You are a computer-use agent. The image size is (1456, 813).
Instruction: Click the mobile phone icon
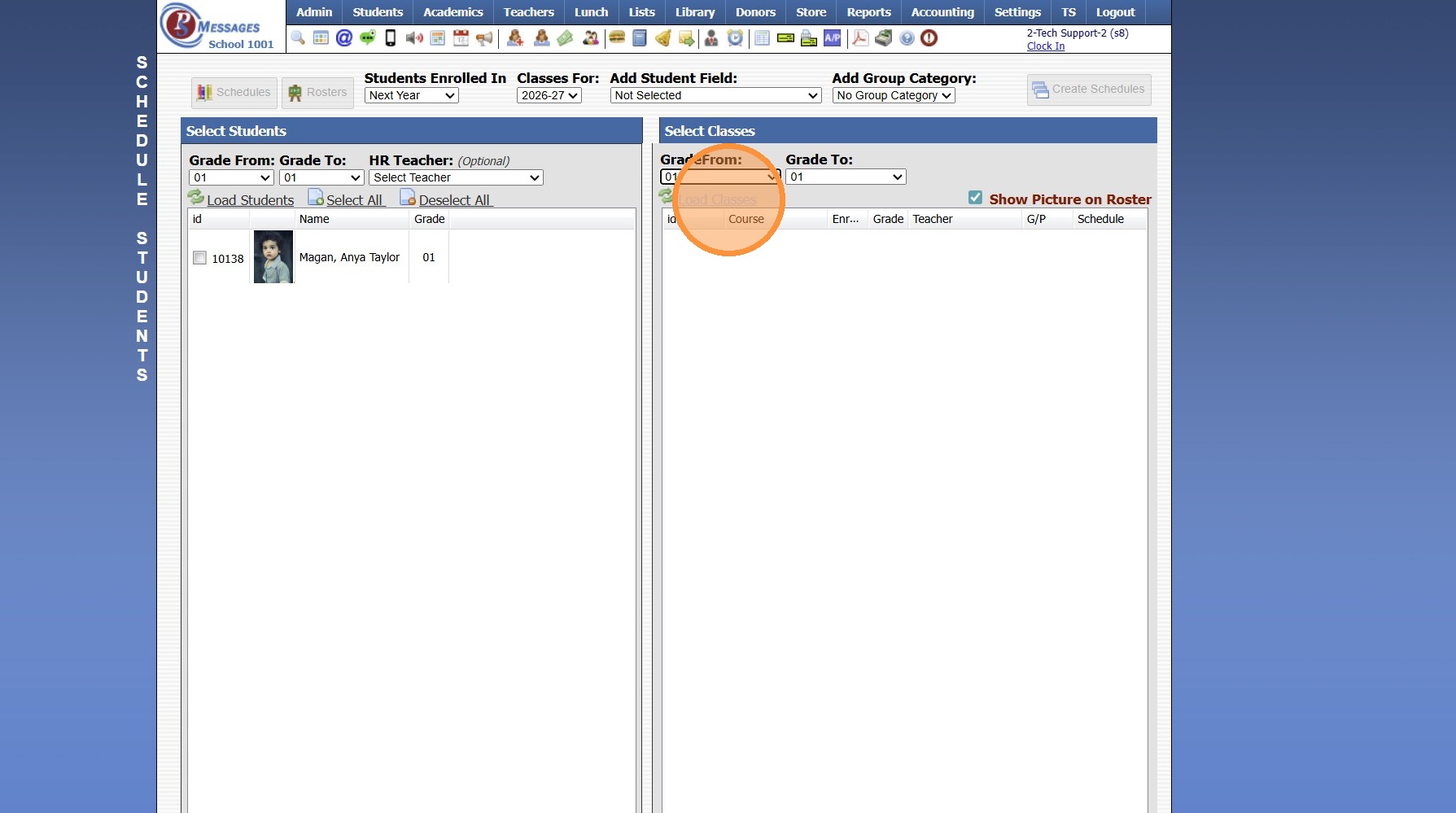coord(391,38)
